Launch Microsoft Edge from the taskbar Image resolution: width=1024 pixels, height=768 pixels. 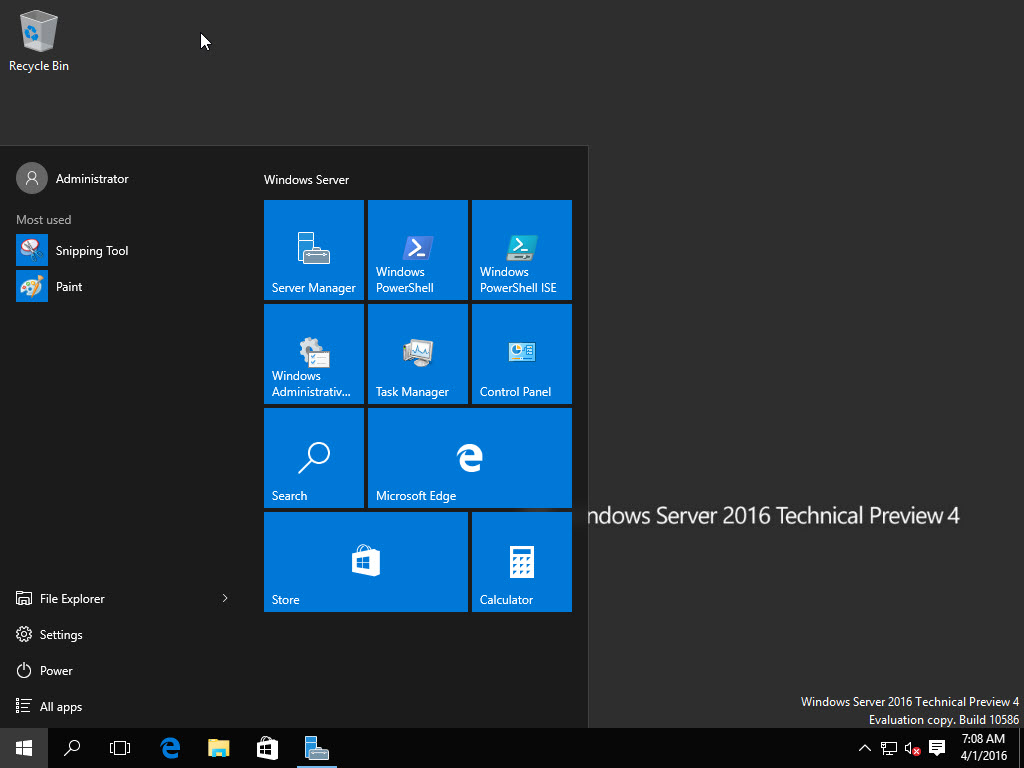(170, 748)
